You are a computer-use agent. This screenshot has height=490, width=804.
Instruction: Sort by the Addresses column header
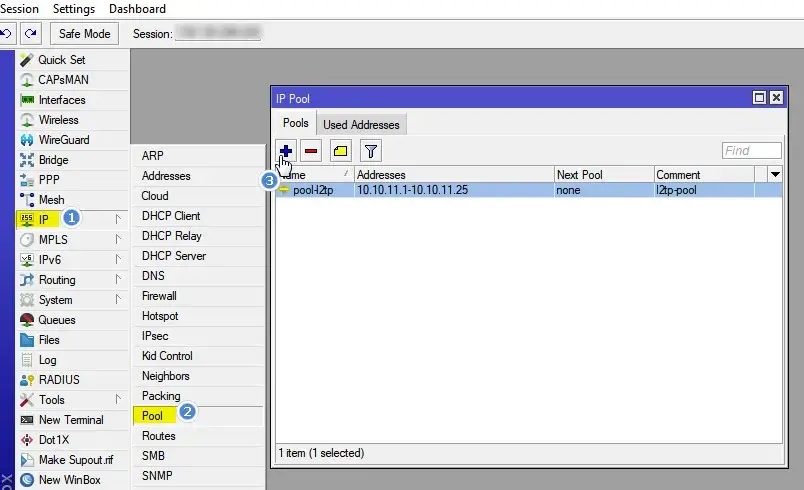pyautogui.click(x=454, y=175)
